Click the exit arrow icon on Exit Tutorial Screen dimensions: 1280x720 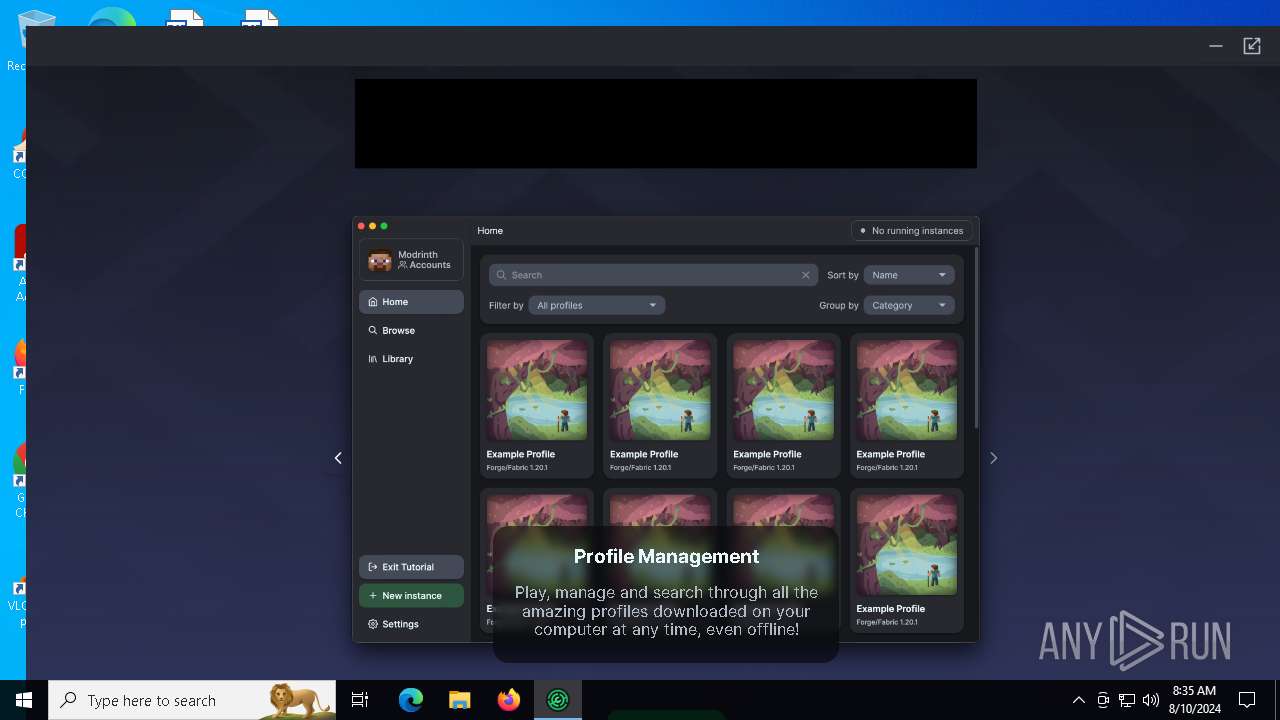click(x=373, y=567)
